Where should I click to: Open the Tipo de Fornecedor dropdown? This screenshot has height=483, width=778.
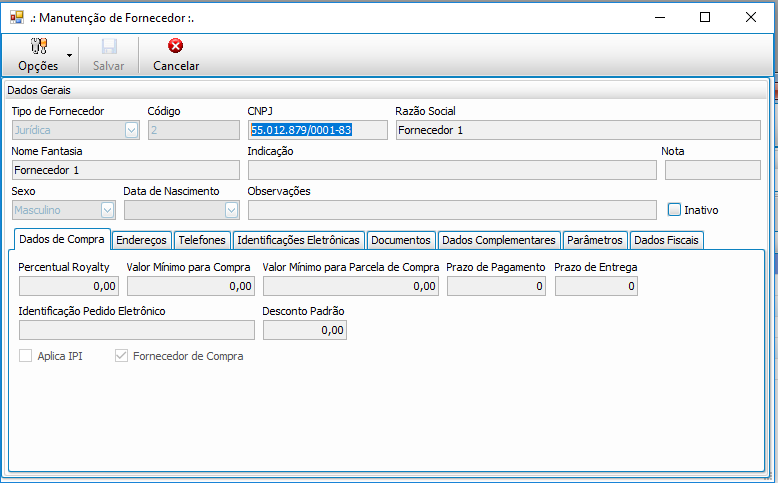pos(131,130)
